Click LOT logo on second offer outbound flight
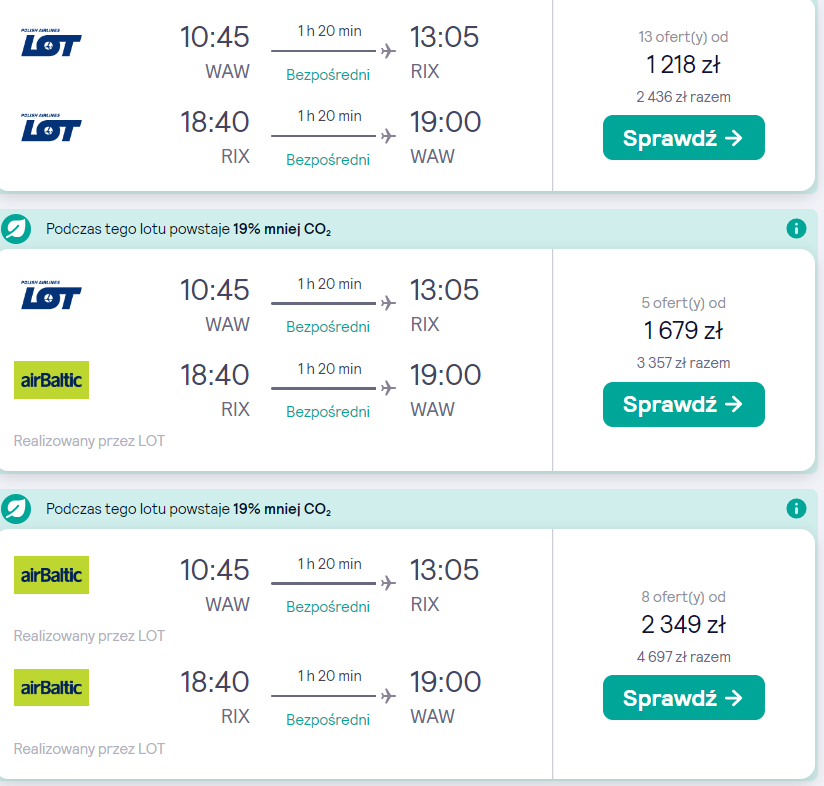This screenshot has width=824, height=786. coord(51,295)
